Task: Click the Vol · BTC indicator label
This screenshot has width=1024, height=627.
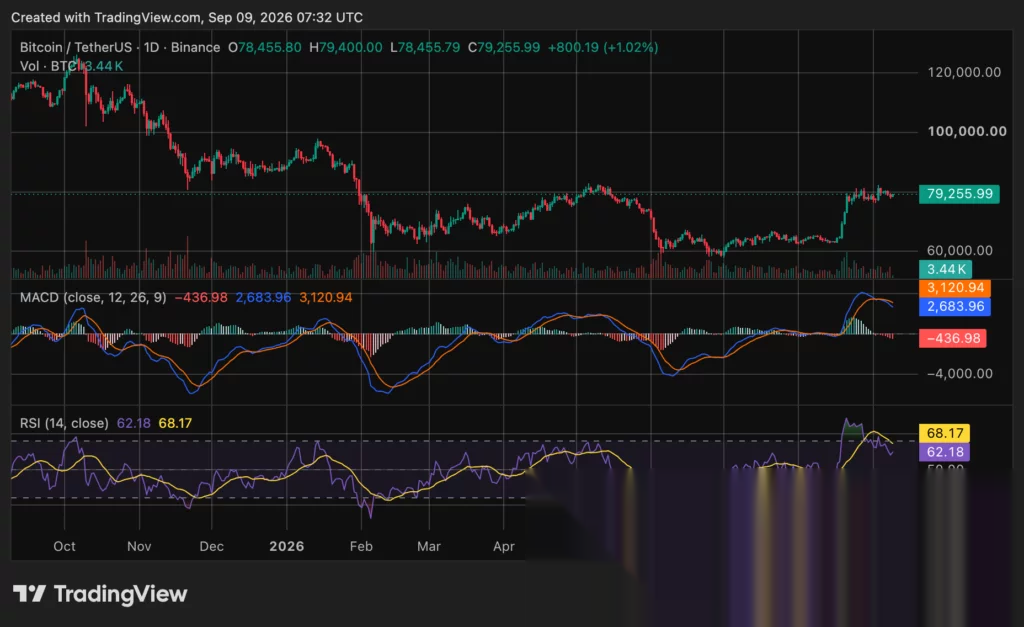Action: click(49, 66)
